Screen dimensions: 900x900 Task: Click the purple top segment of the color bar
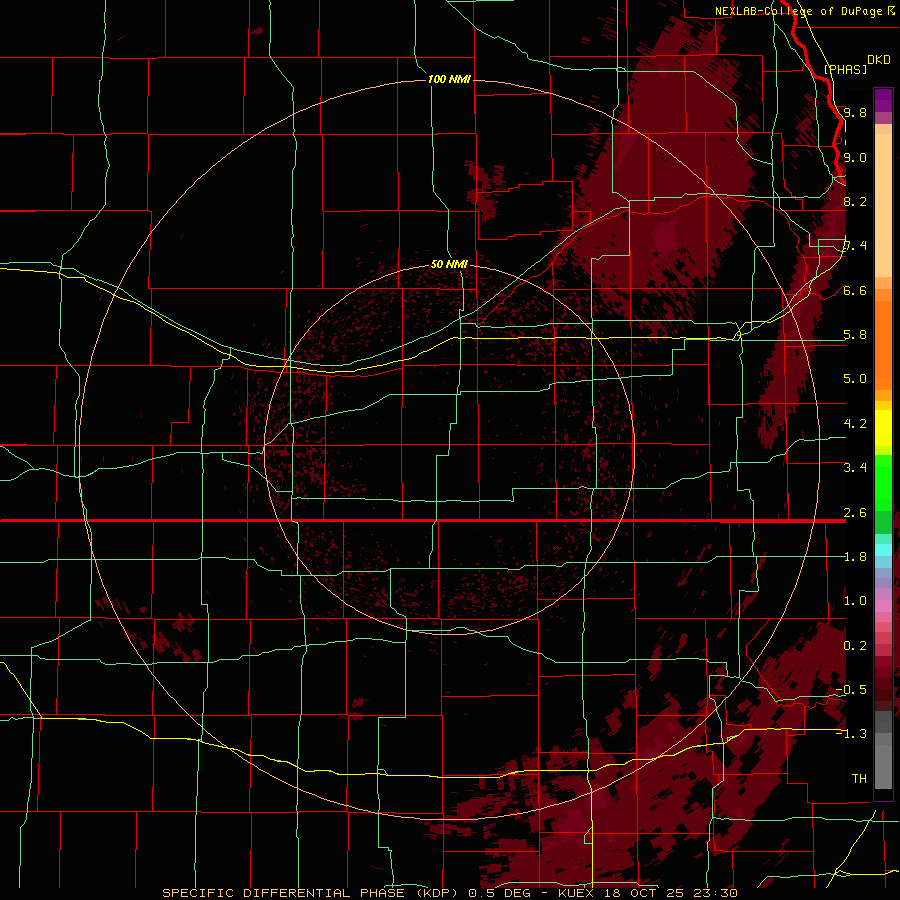pyautogui.click(x=883, y=100)
